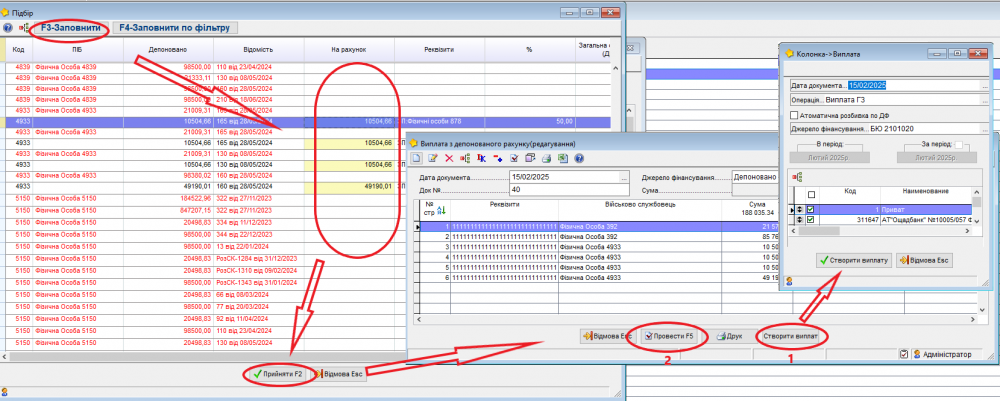Click F4-Заповнити по фільтру button
Viewport: 1000px width, 401px height.
click(x=173, y=28)
